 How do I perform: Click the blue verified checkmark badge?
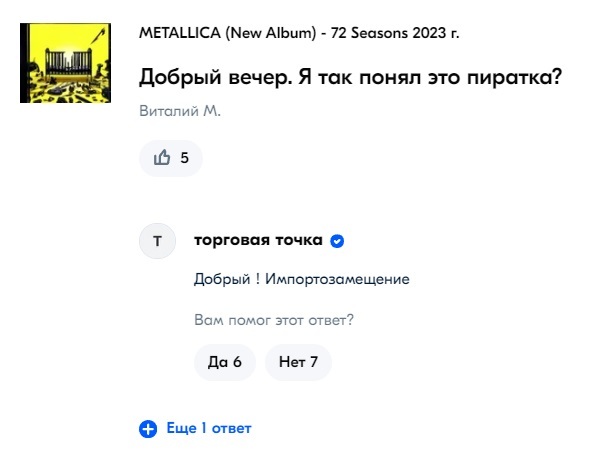pos(338,241)
